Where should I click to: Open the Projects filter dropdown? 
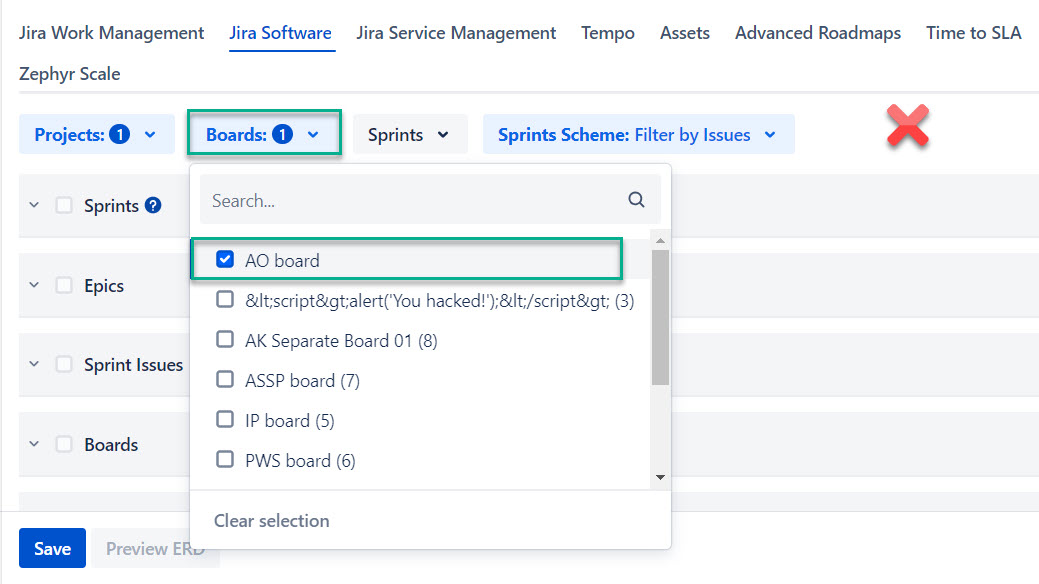[x=96, y=135]
